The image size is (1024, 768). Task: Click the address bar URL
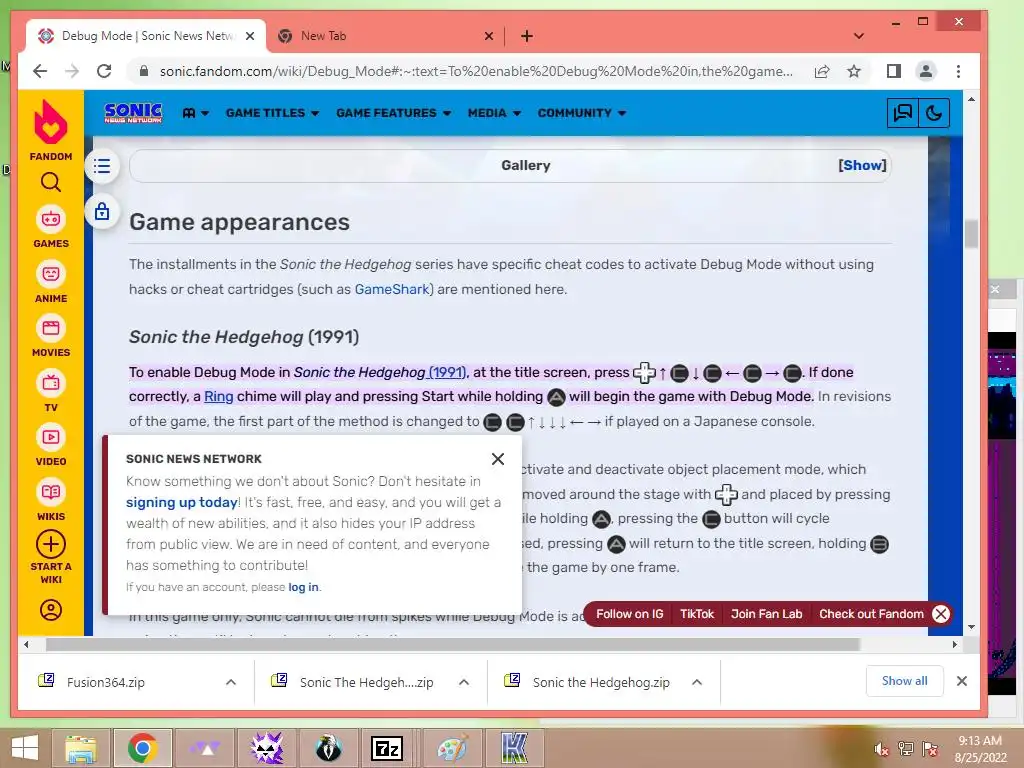[476, 71]
